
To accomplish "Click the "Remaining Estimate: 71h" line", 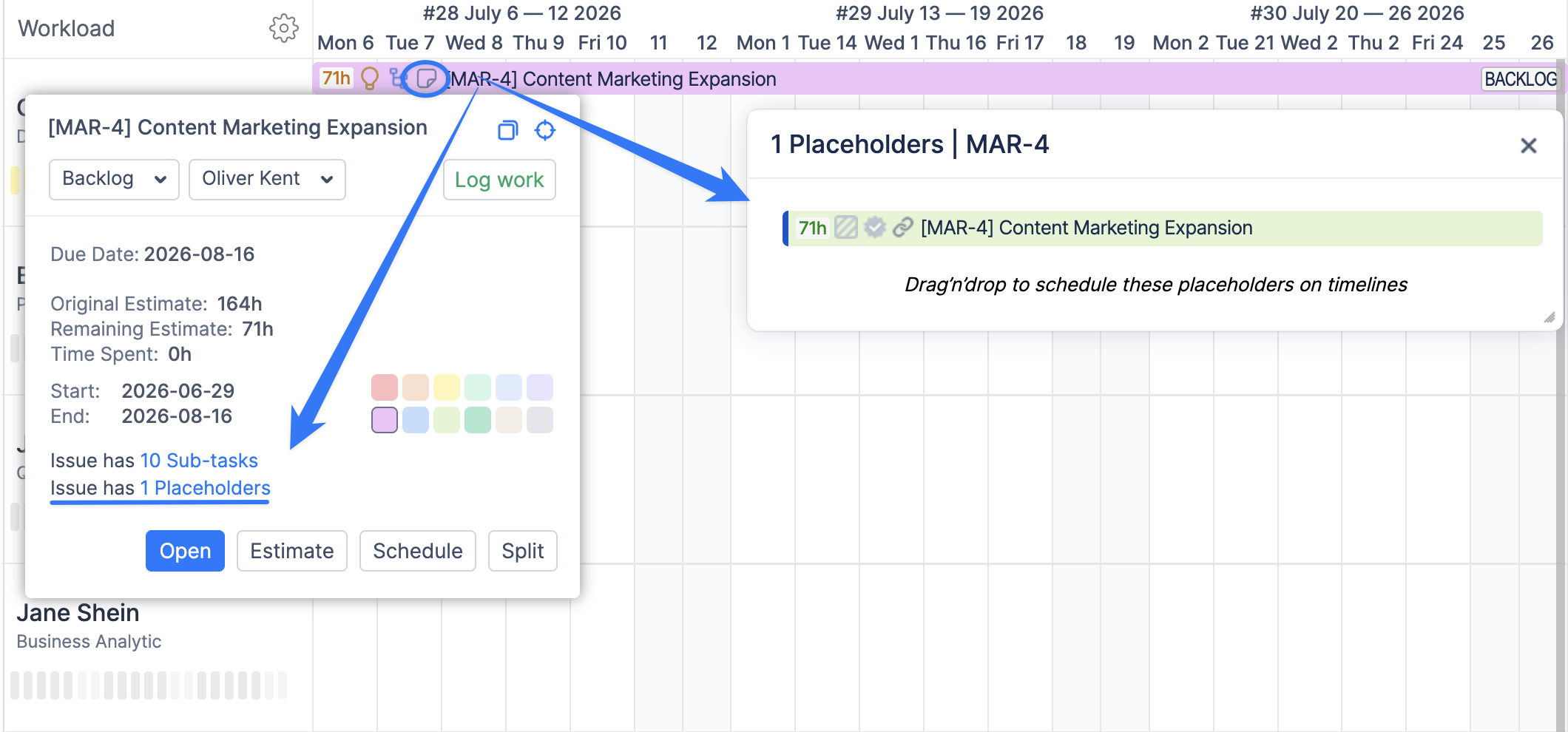I will pyautogui.click(x=162, y=329).
